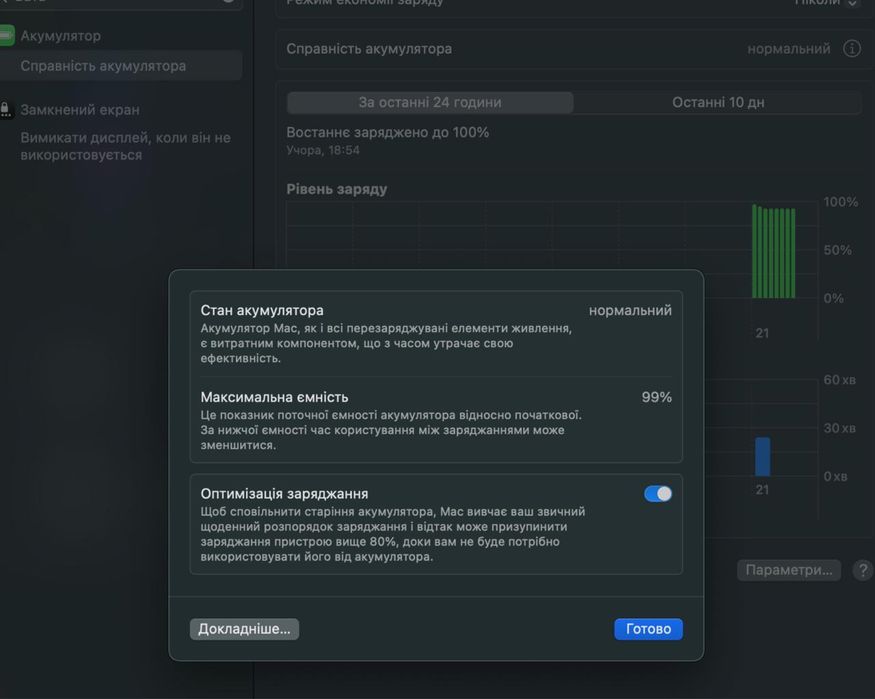
Task: Click the 50% chart axis label
Action: click(837, 250)
